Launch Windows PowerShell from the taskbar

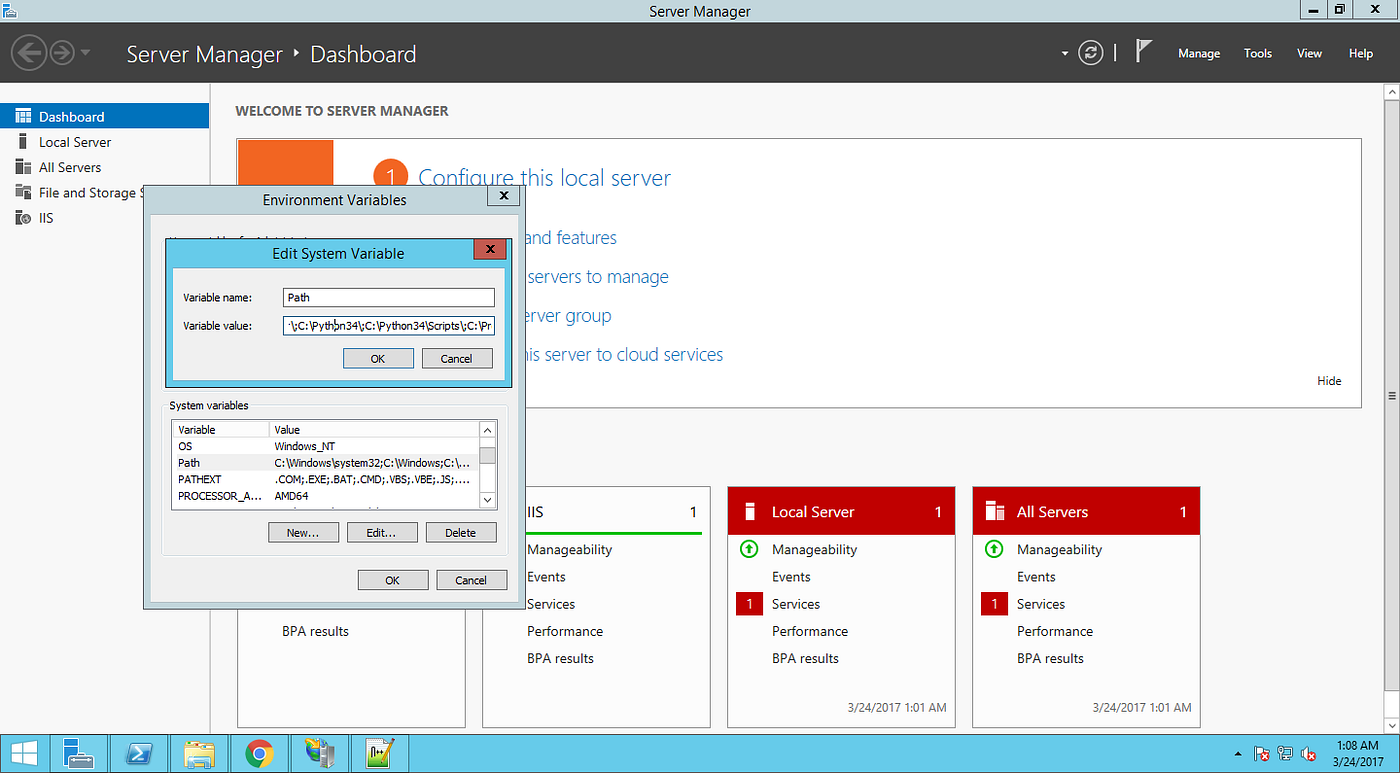[x=139, y=752]
